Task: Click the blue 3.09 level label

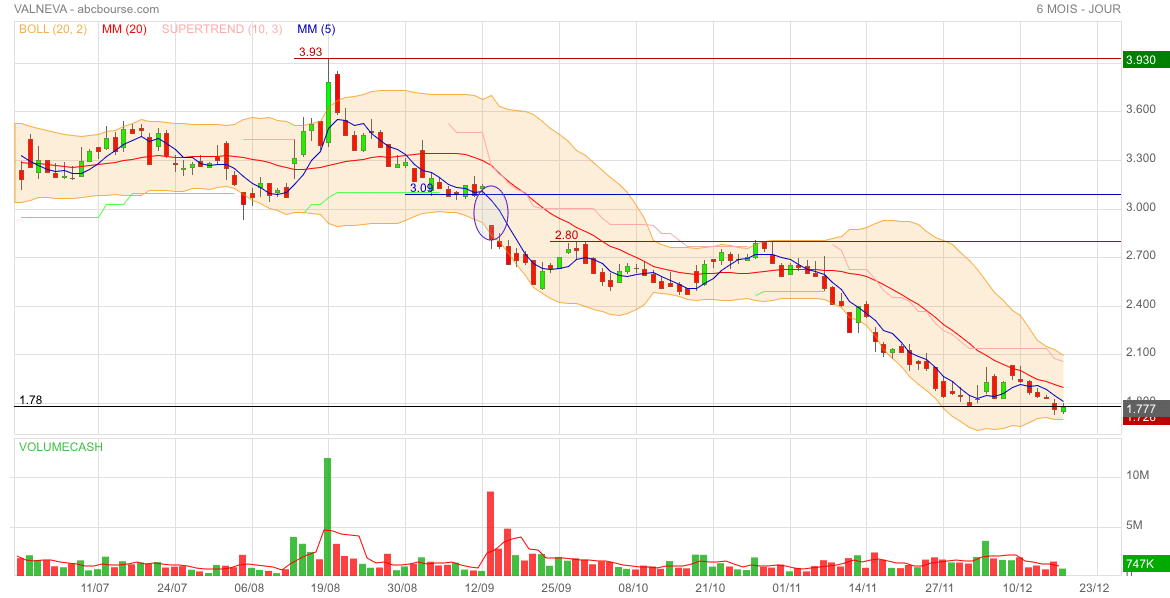Action: (422, 188)
